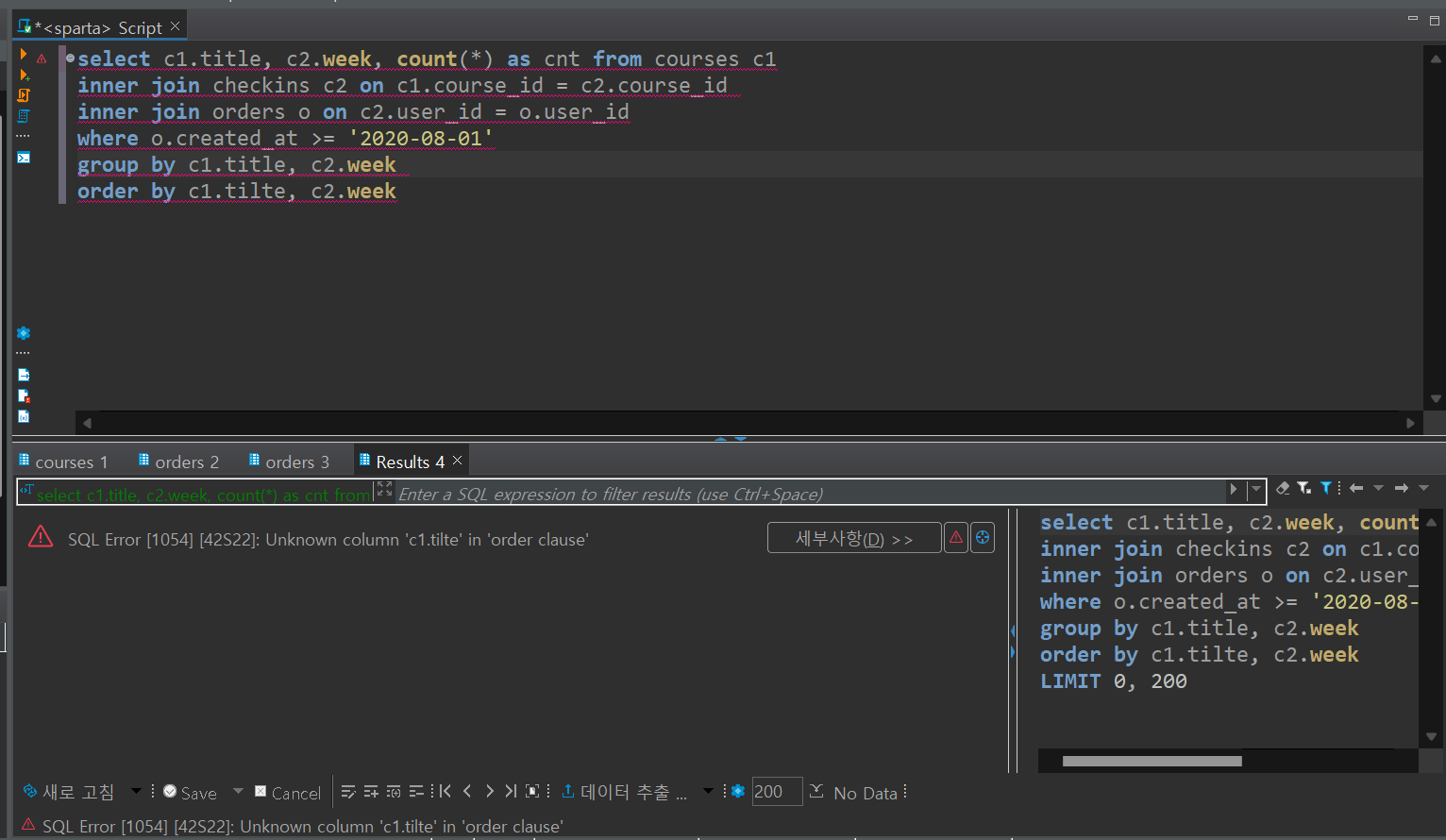Execute SQL statement in new tab icon
The height and width of the screenshot is (840, 1446).
pos(24,75)
